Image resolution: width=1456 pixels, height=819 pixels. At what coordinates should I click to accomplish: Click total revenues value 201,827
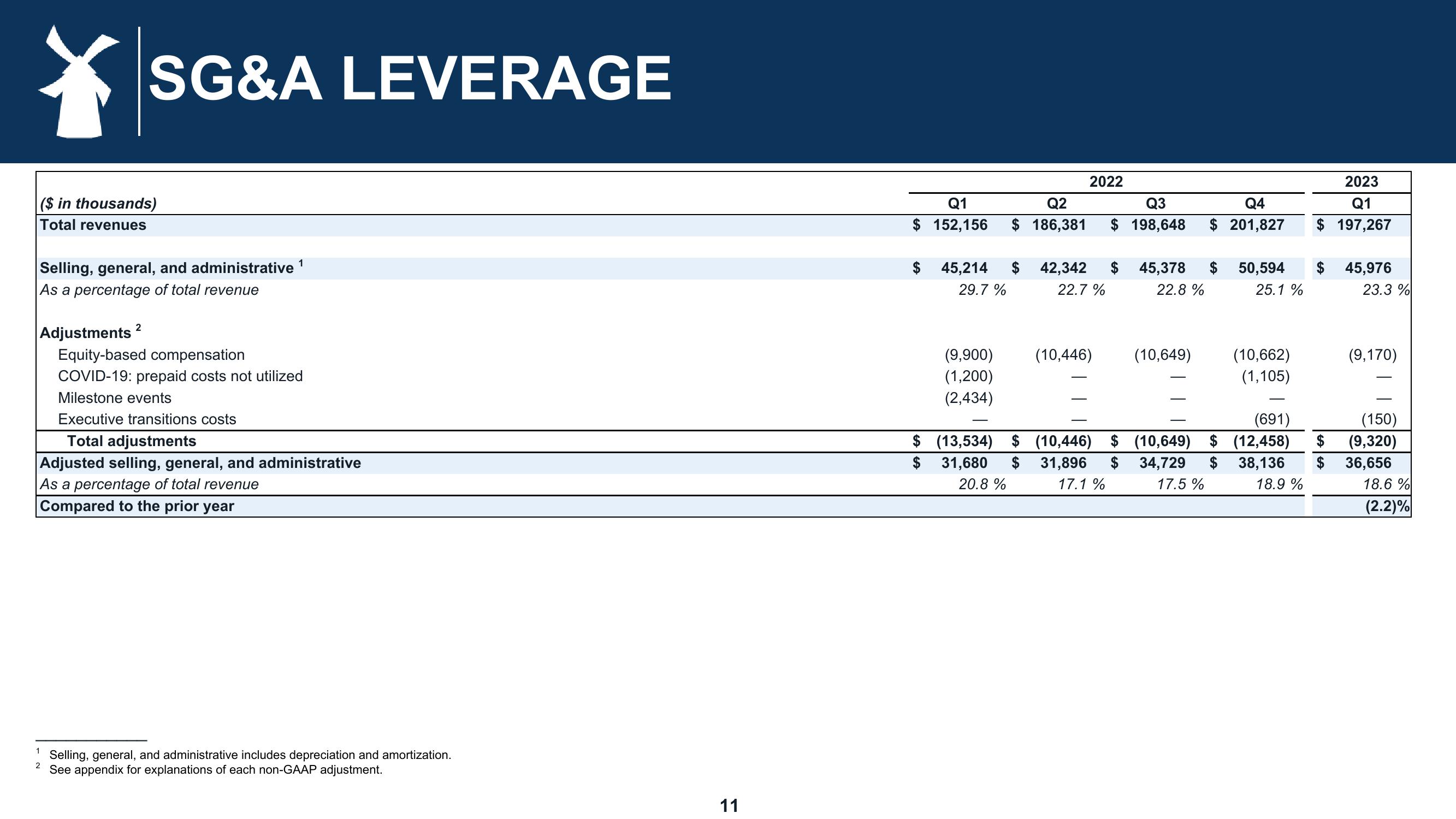pos(1257,225)
